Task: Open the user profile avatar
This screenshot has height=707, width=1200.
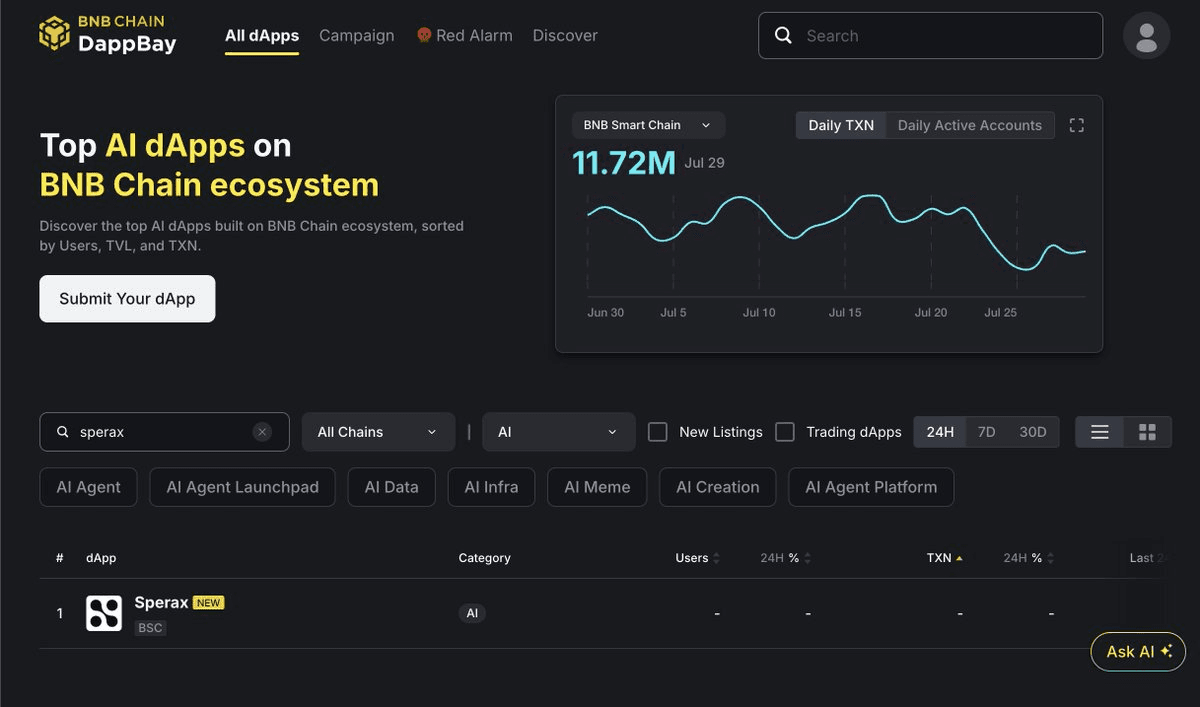Action: [x=1147, y=36]
